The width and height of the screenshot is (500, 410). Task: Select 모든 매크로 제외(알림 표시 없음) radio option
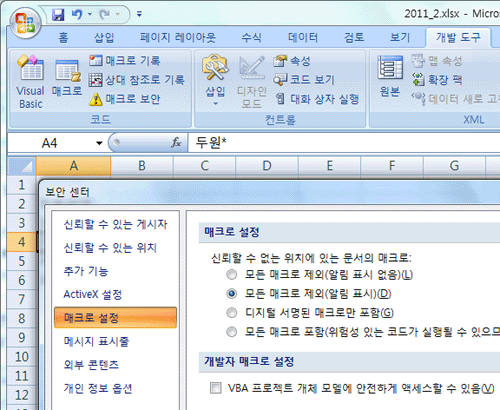click(x=231, y=275)
